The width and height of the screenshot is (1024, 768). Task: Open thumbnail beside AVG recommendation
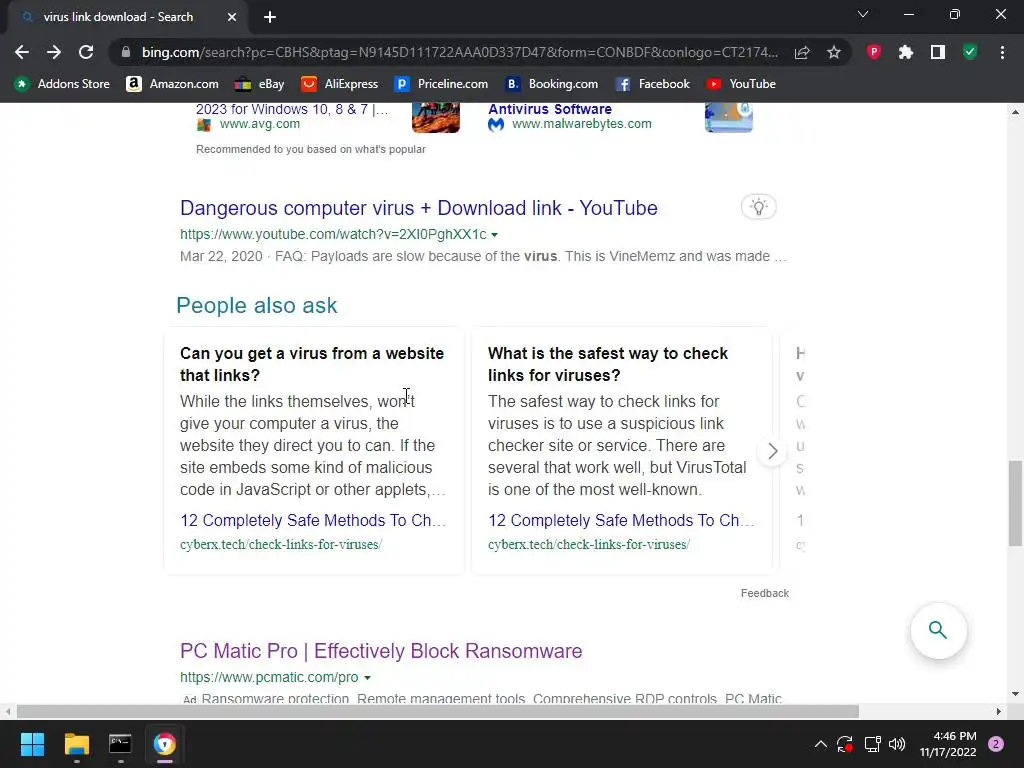pyautogui.click(x=436, y=118)
